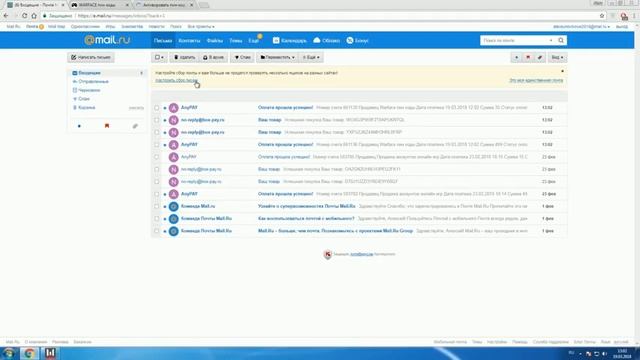Open 'Узнайте о супервозможностях Почты Mail.Ru' email

(x=307, y=207)
